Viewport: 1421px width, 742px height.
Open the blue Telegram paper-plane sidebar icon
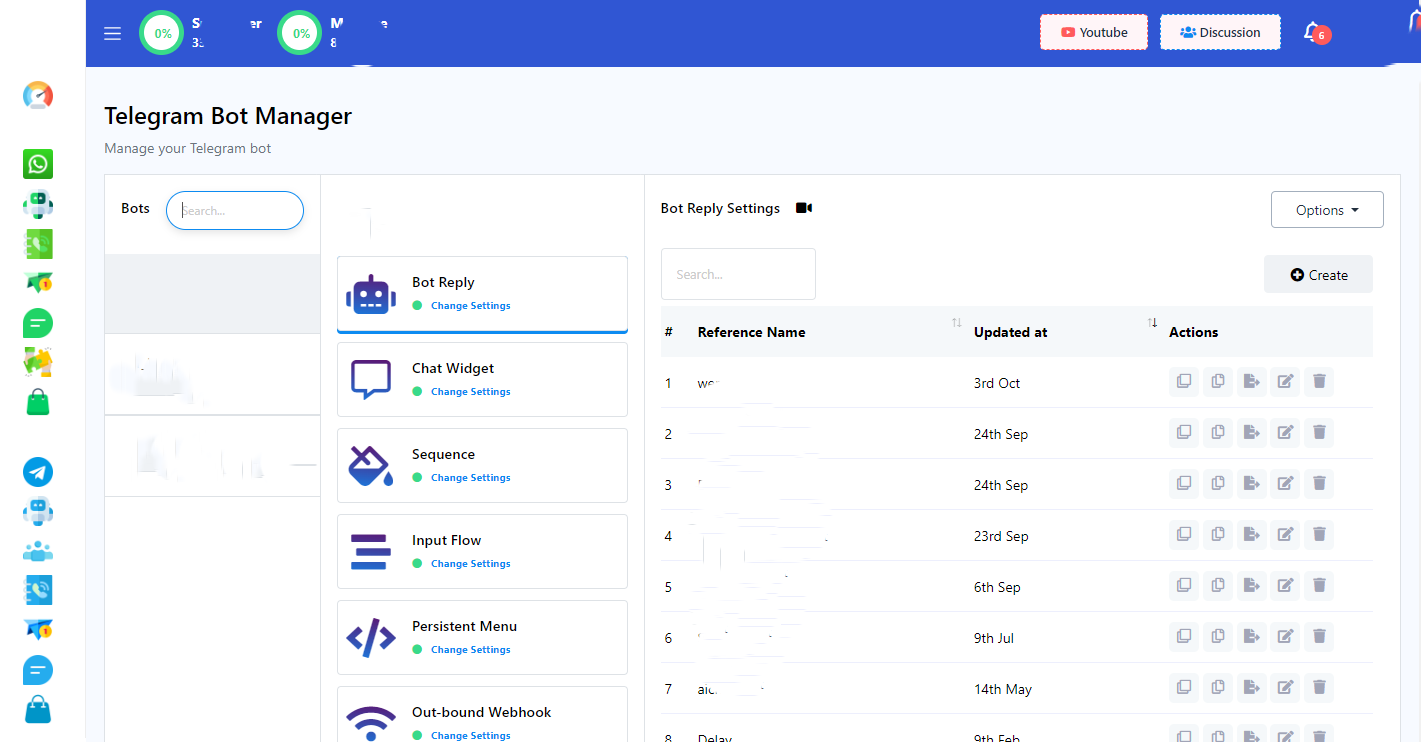click(38, 472)
